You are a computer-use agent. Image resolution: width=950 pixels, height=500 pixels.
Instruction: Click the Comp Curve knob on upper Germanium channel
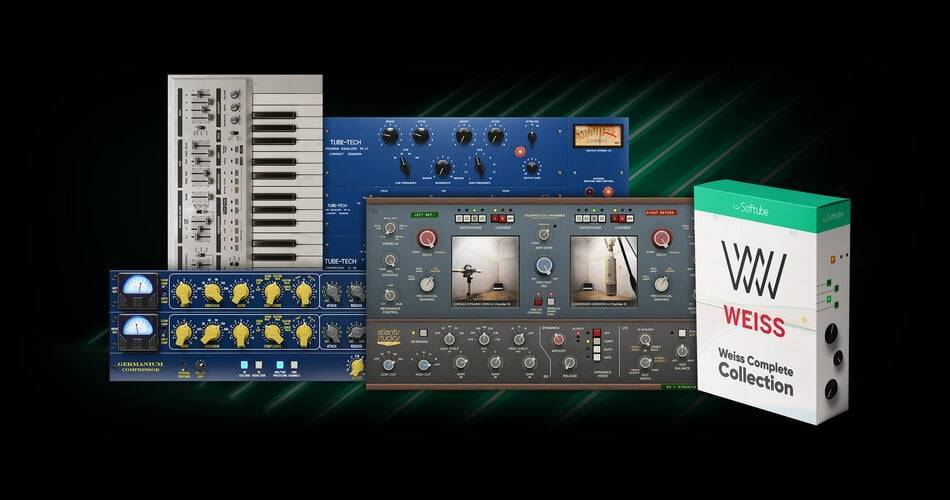(x=273, y=293)
